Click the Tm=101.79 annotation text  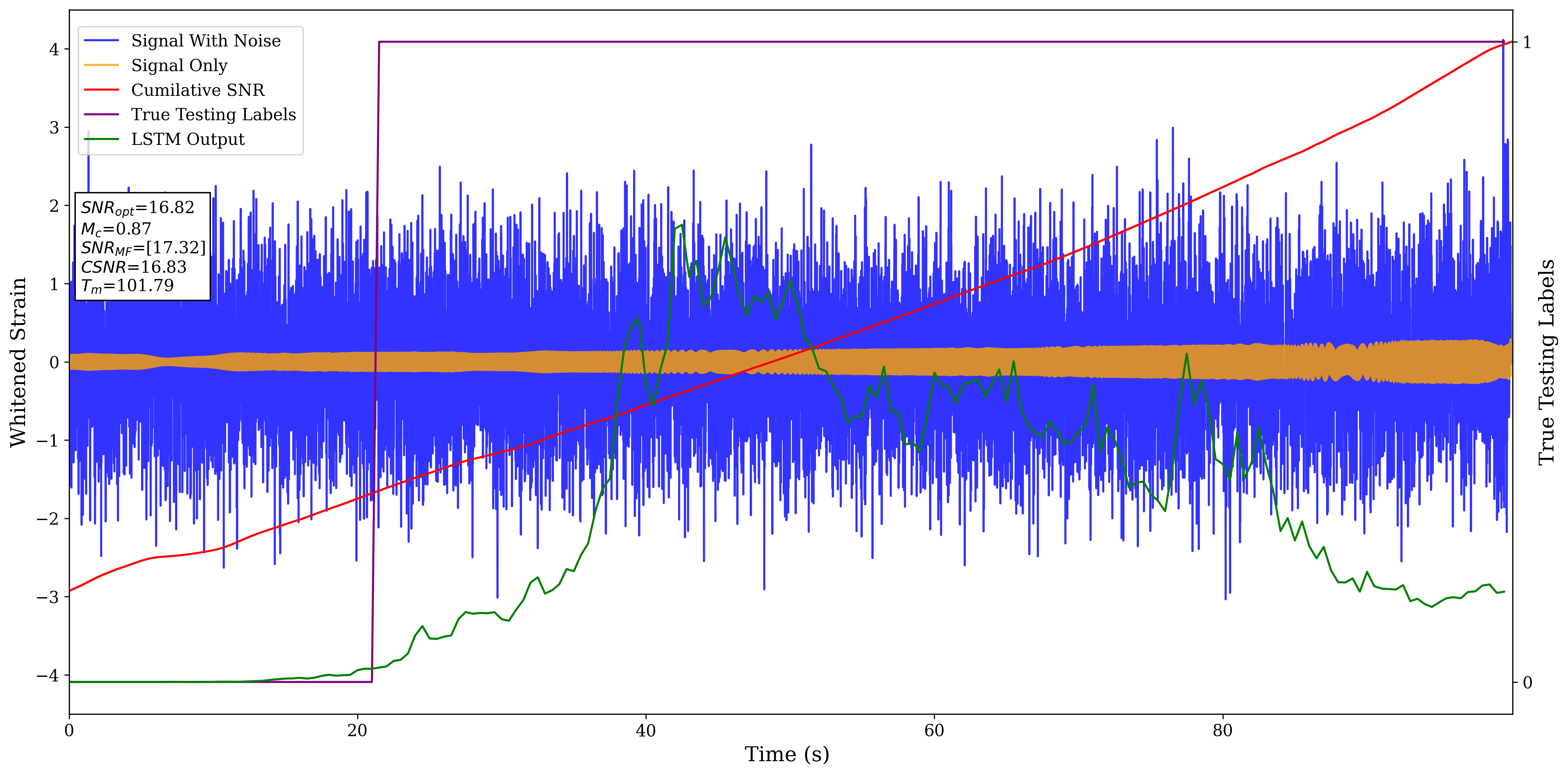pyautogui.click(x=127, y=286)
